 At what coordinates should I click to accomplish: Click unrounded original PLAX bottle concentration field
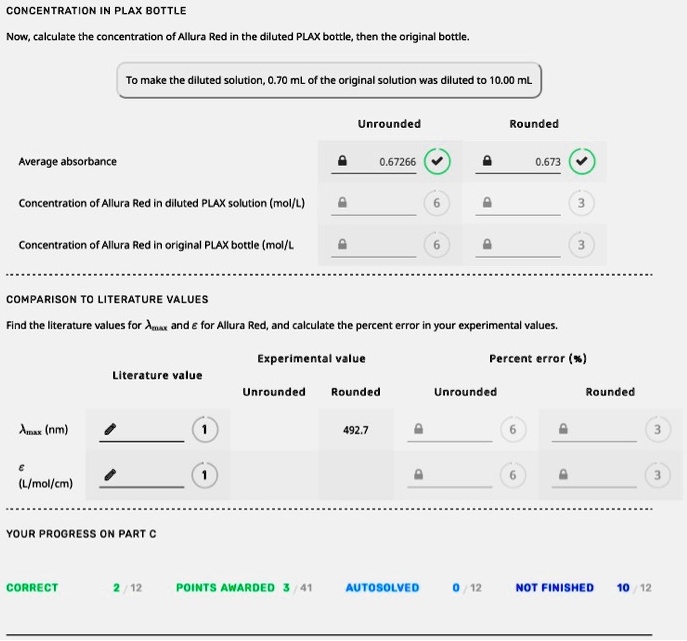coord(382,244)
